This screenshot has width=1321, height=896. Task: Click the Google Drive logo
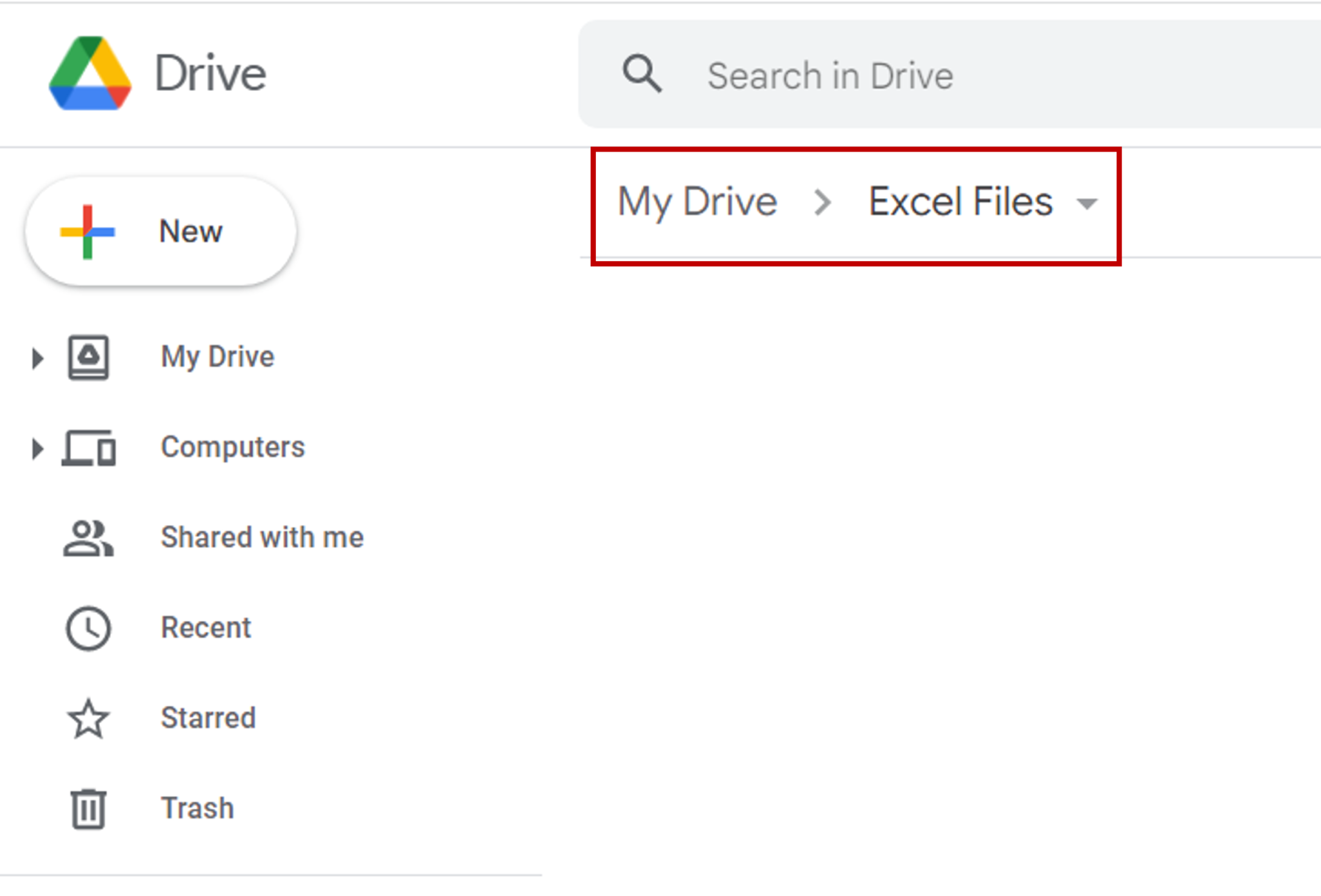90,73
